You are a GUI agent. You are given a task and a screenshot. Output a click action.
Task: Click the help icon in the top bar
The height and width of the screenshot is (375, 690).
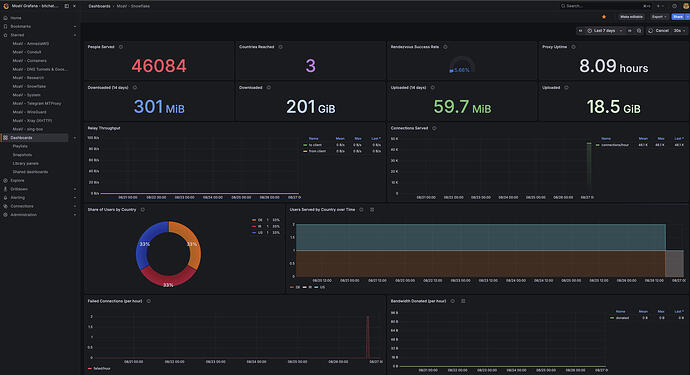pyautogui.click(x=674, y=6)
